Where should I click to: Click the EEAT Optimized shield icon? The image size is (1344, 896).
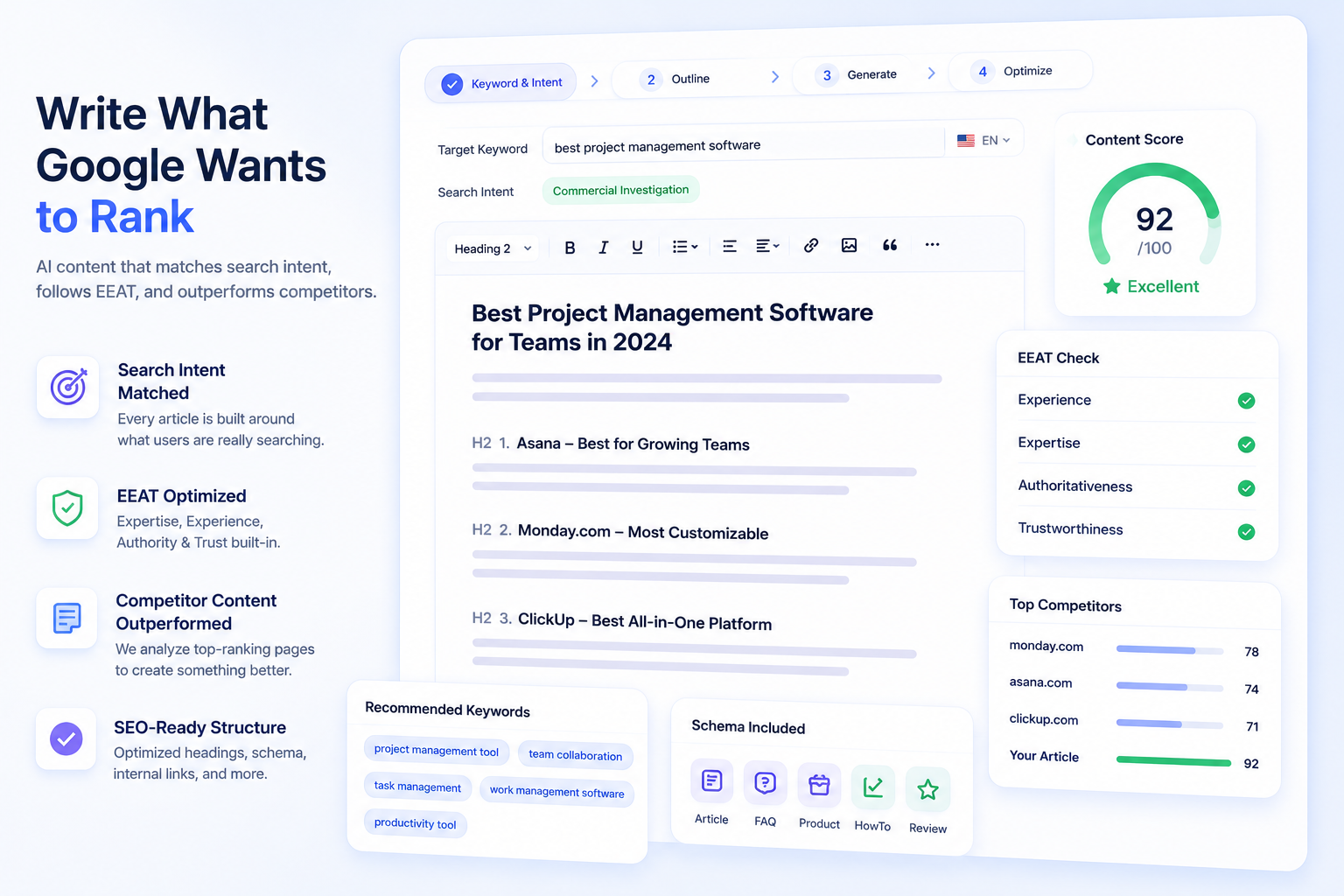pos(67,507)
